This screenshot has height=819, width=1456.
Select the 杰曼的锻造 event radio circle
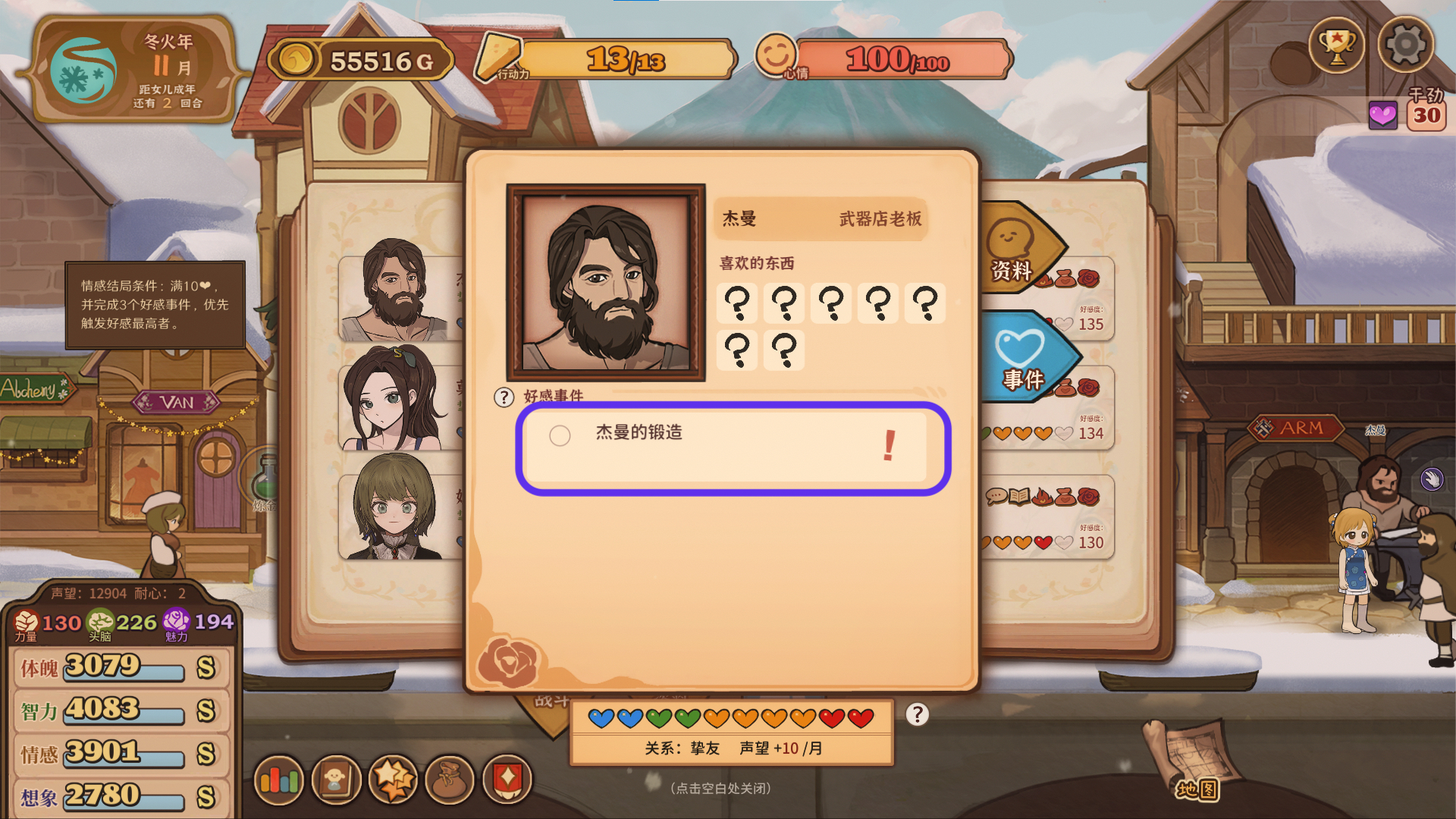point(560,435)
